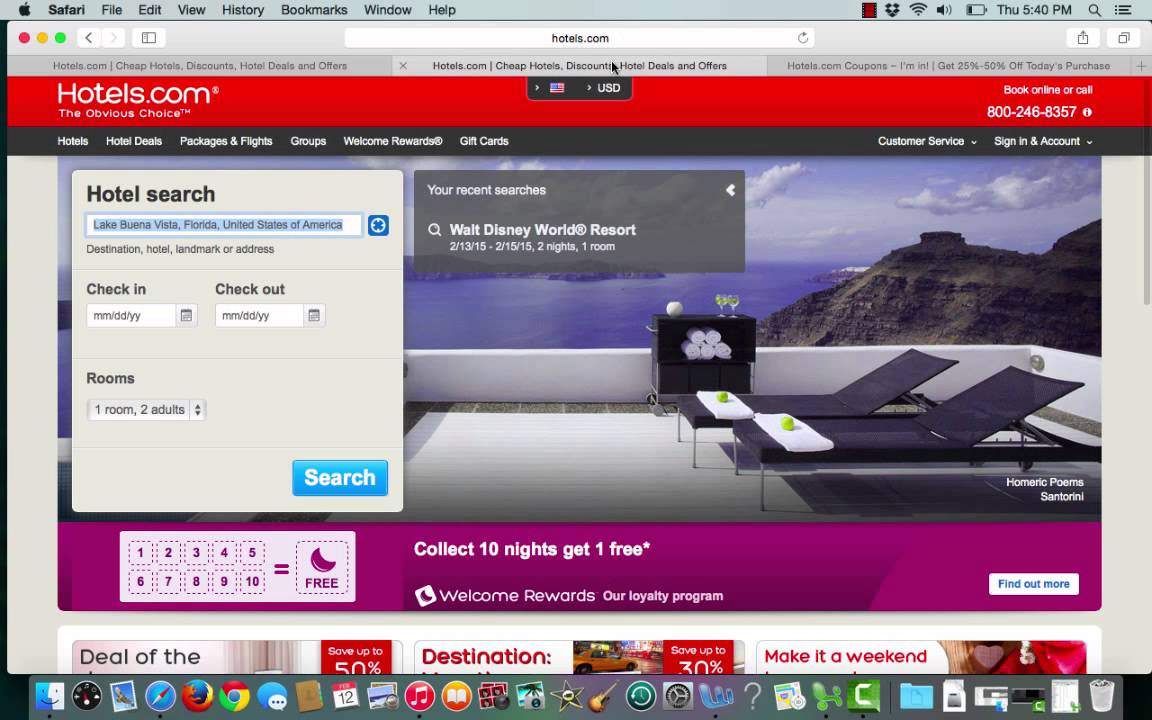Click the Check out date field

pos(259,315)
